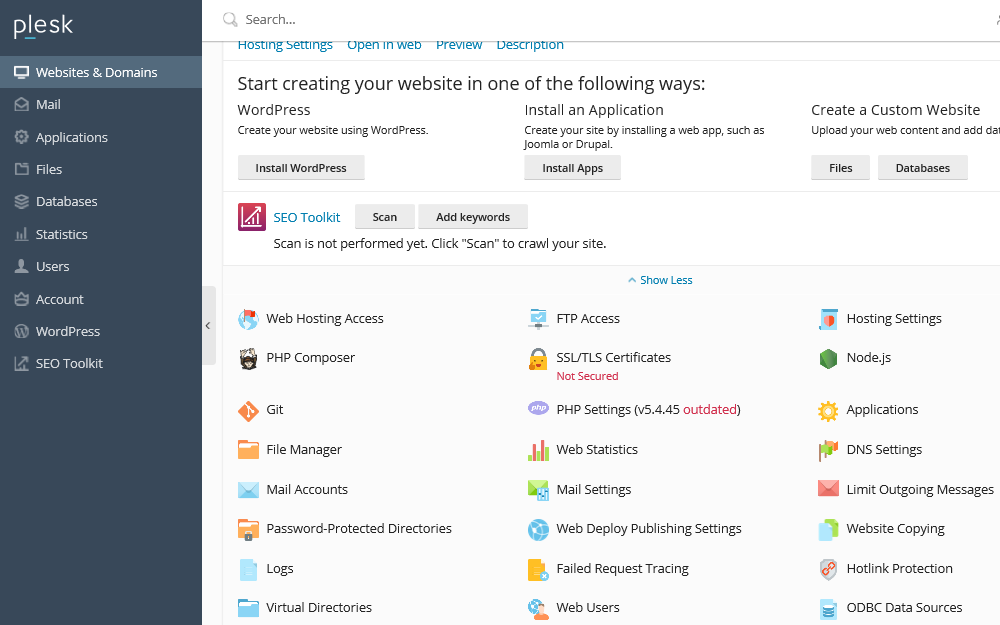Click the Preview link
This screenshot has height=625, width=1000.
(459, 45)
